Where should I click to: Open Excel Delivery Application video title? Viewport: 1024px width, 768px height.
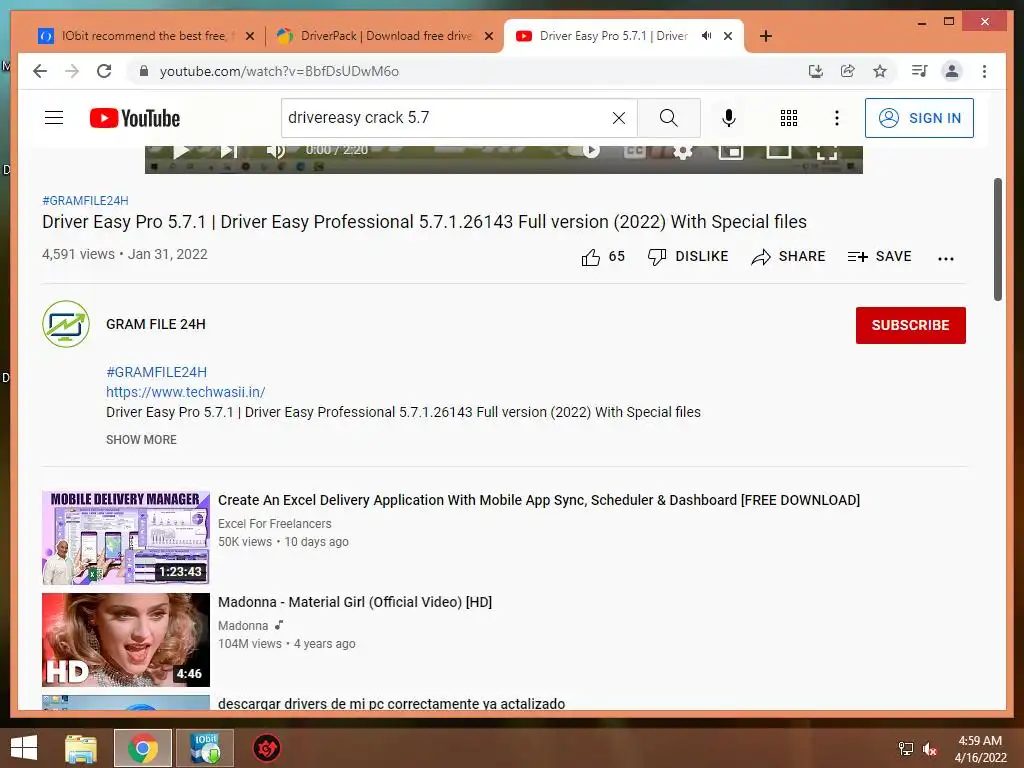[x=539, y=500]
